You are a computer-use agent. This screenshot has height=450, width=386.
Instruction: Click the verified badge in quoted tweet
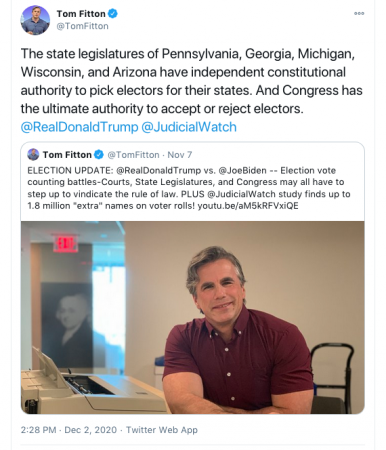[99, 155]
